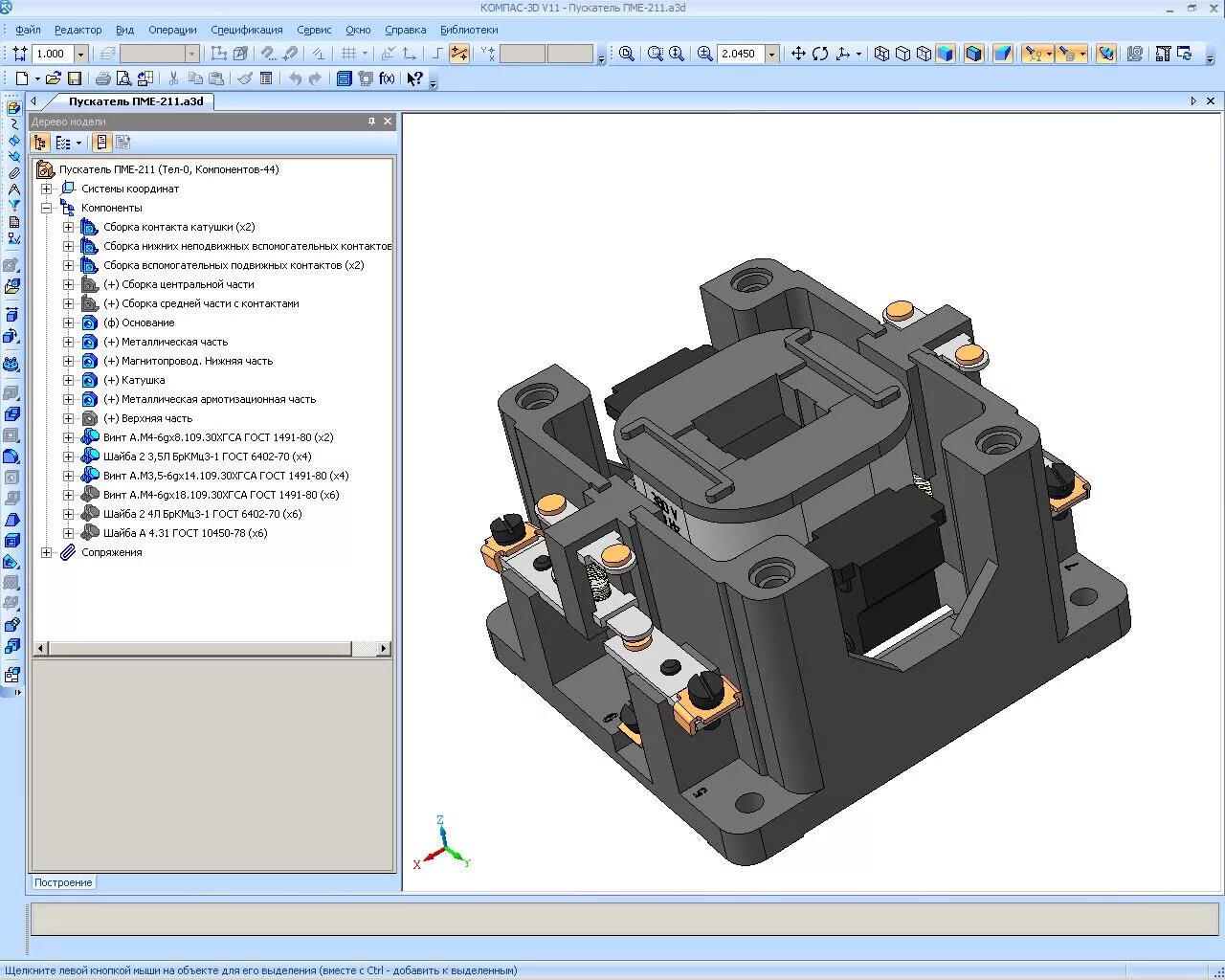Open the orientation axes dropdown arrow
The width and height of the screenshot is (1225, 980).
click(858, 54)
